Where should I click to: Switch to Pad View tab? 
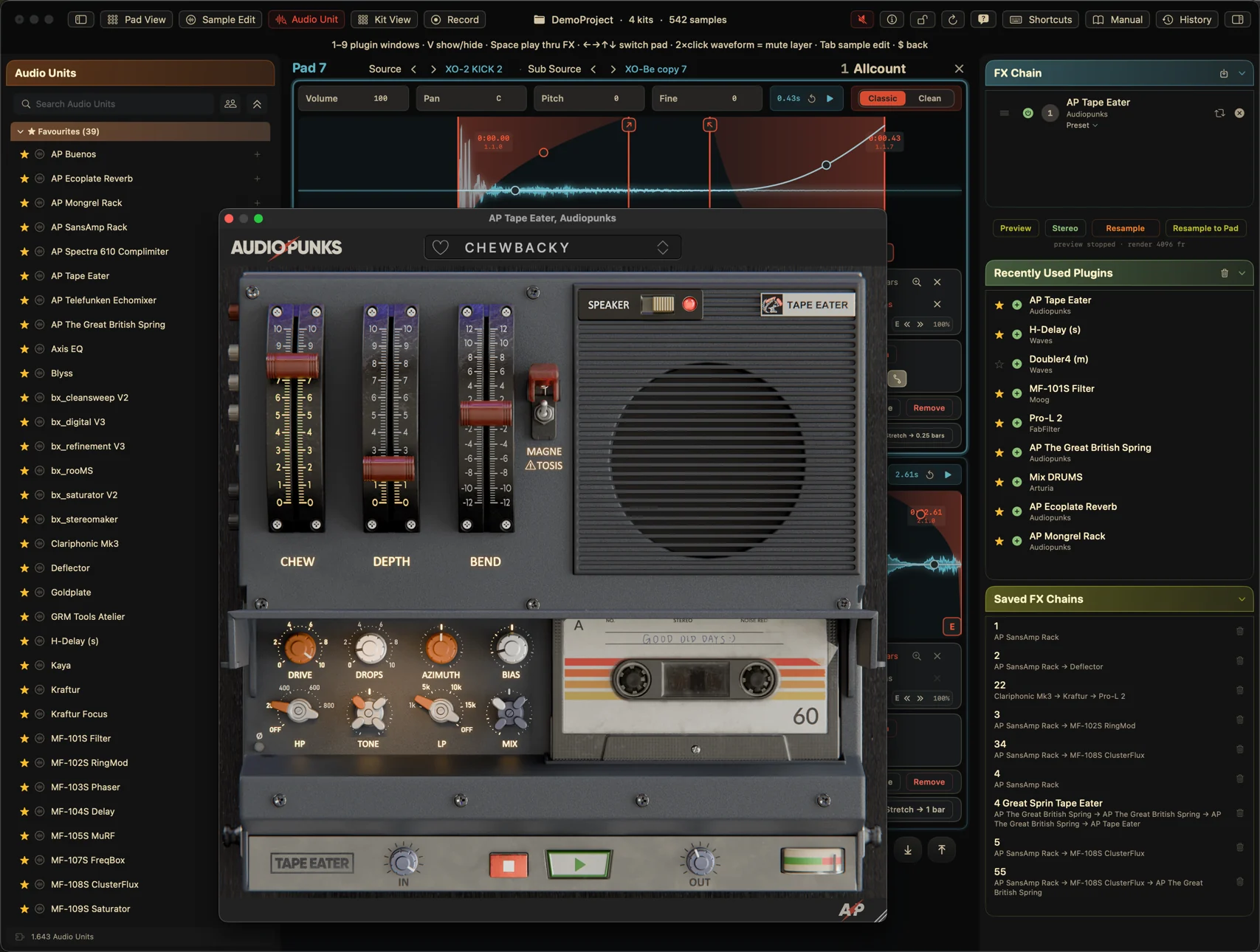click(x=137, y=20)
